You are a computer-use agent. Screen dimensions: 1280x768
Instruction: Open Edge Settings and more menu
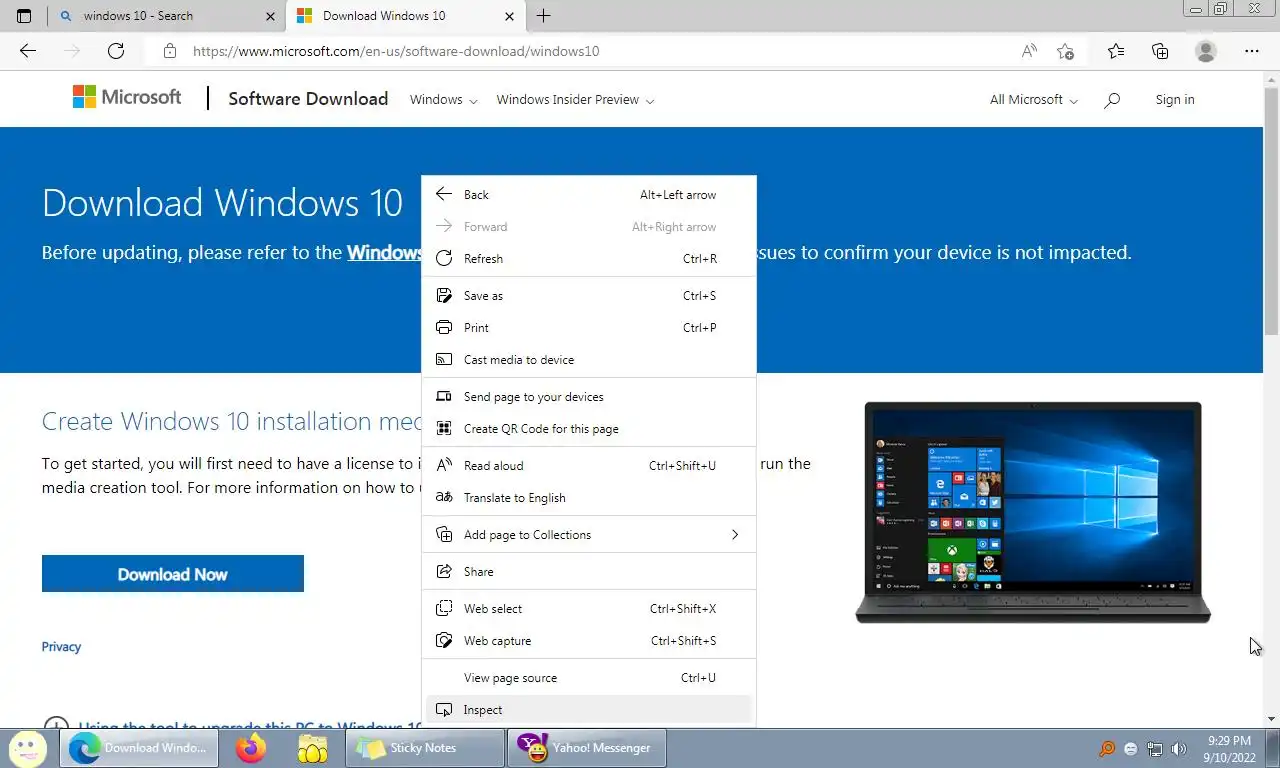(1252, 51)
